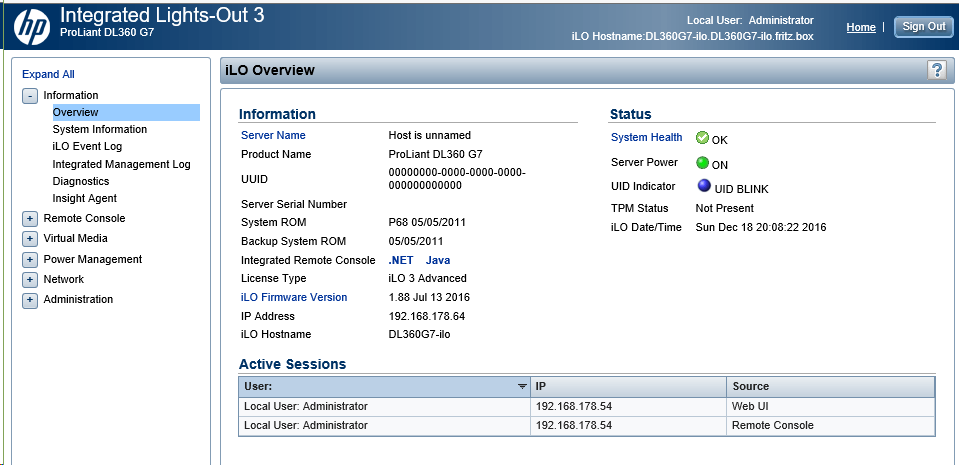Click the 'Integrated Lights-Out 3' banner title
The image size is (959, 465).
pos(162,15)
